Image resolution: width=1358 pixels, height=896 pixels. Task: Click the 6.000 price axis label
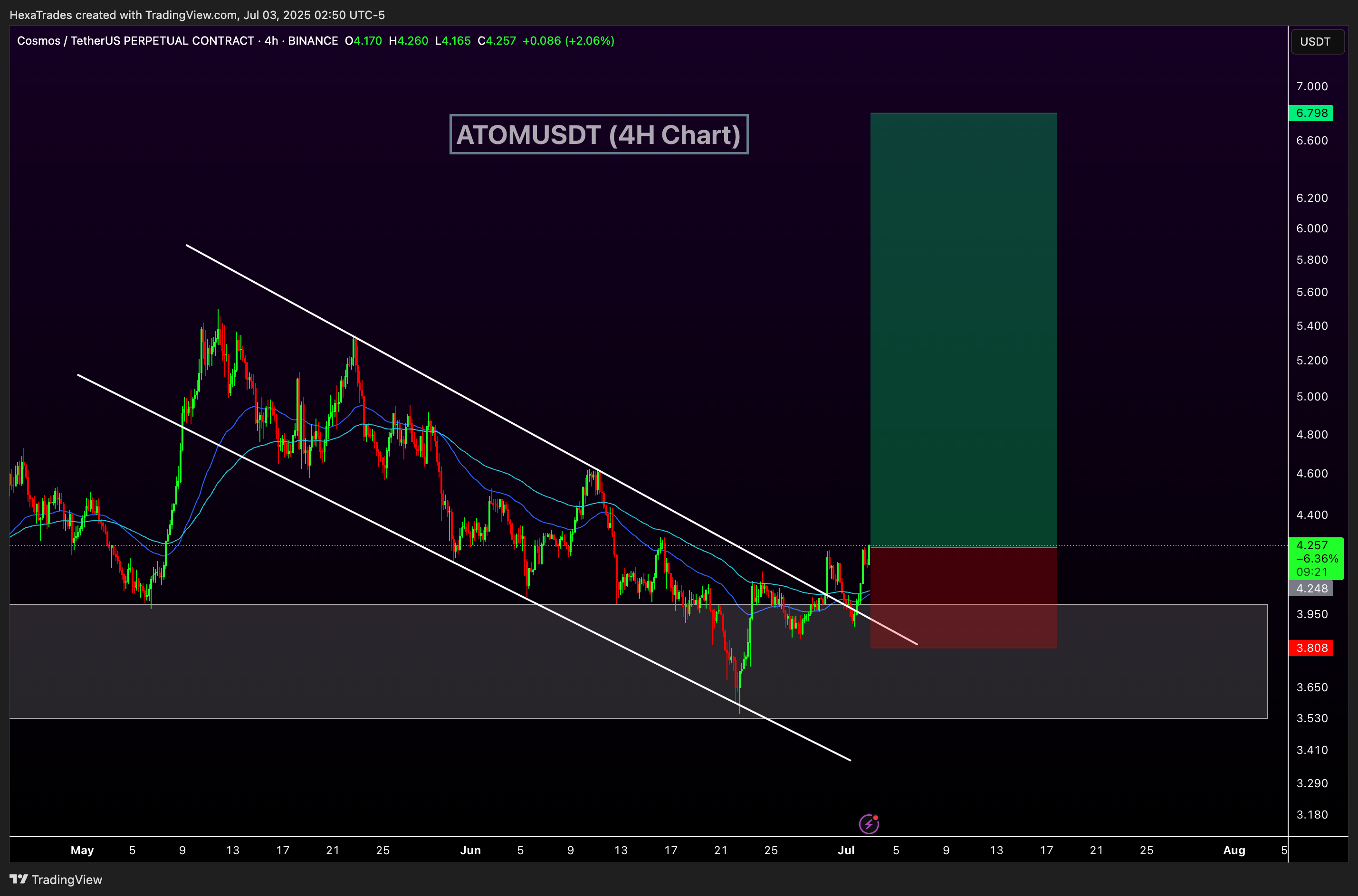[1312, 229]
